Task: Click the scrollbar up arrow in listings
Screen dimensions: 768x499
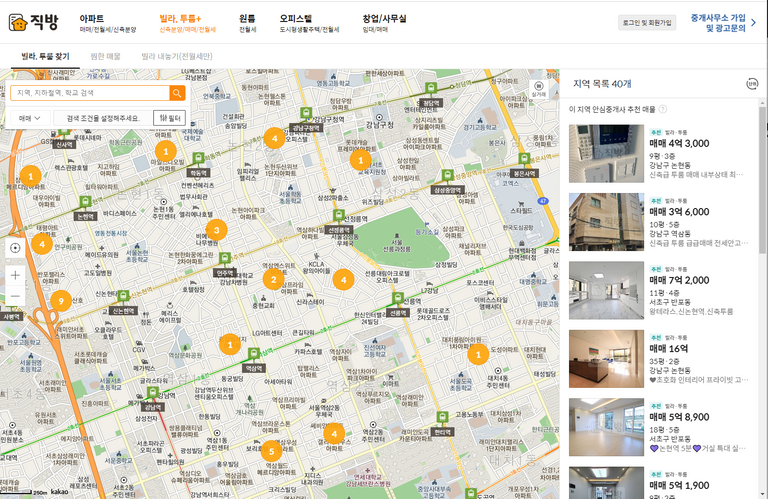Action: (x=763, y=103)
